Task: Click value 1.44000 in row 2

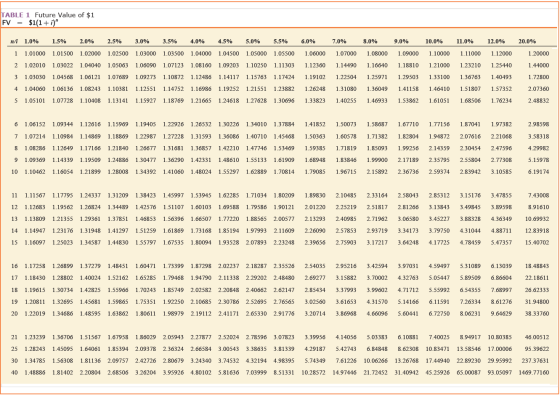Action: click(x=539, y=65)
